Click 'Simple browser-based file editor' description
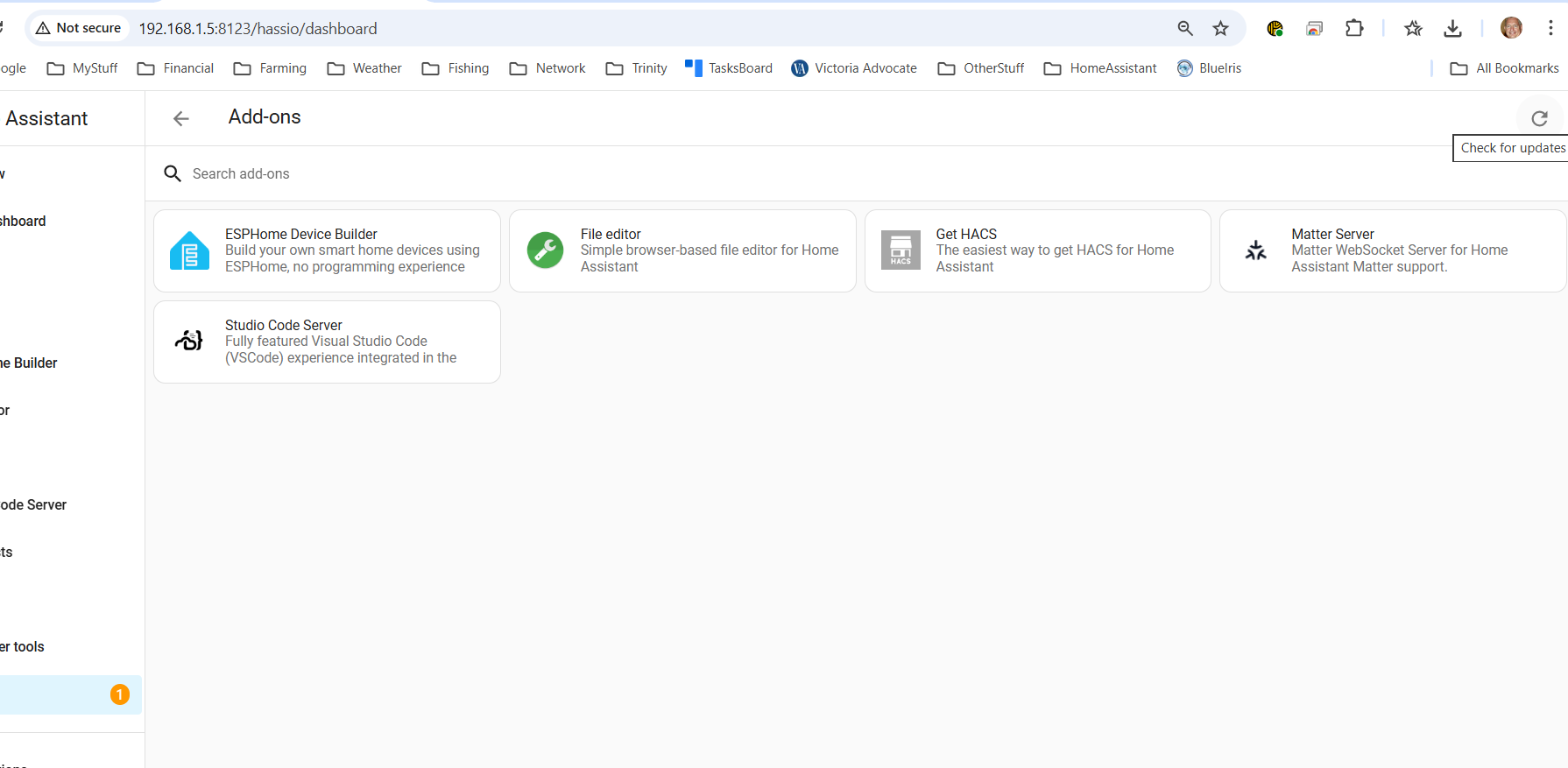Image resolution: width=1568 pixels, height=768 pixels. [x=710, y=258]
